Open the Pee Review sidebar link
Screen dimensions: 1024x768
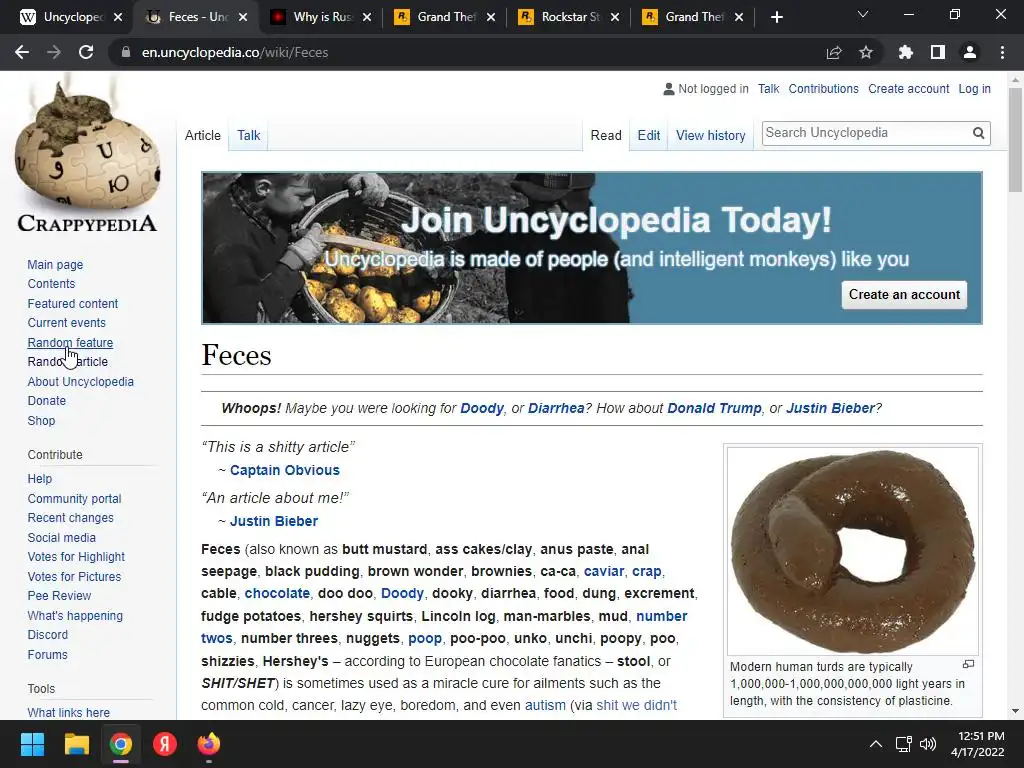[59, 596]
